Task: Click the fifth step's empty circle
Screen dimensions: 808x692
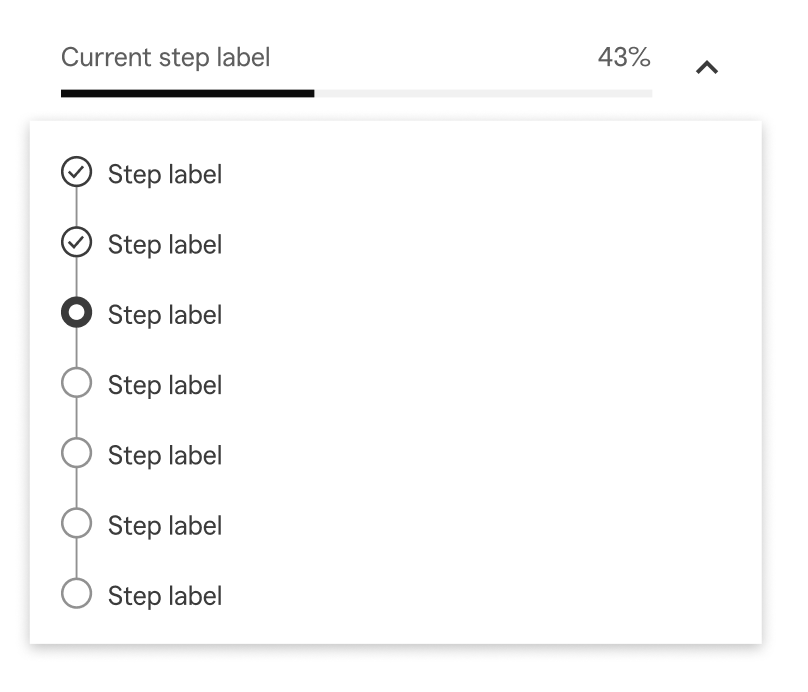Action: pyautogui.click(x=76, y=453)
